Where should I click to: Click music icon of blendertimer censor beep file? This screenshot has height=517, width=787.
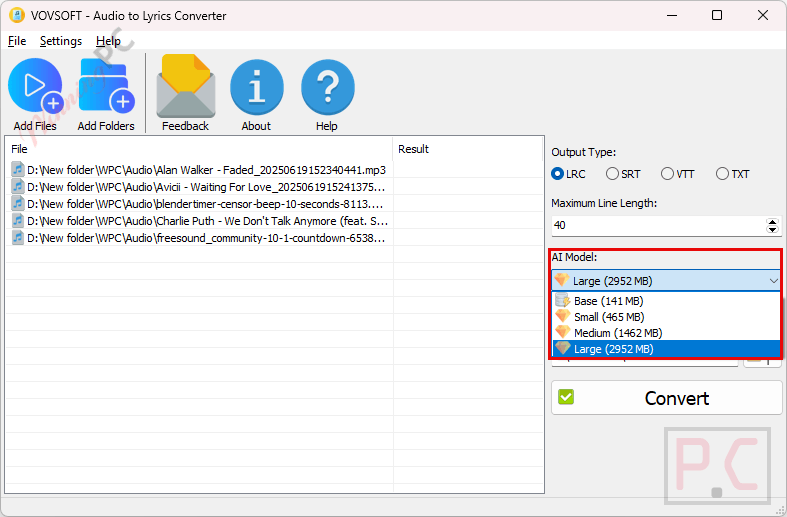18,204
